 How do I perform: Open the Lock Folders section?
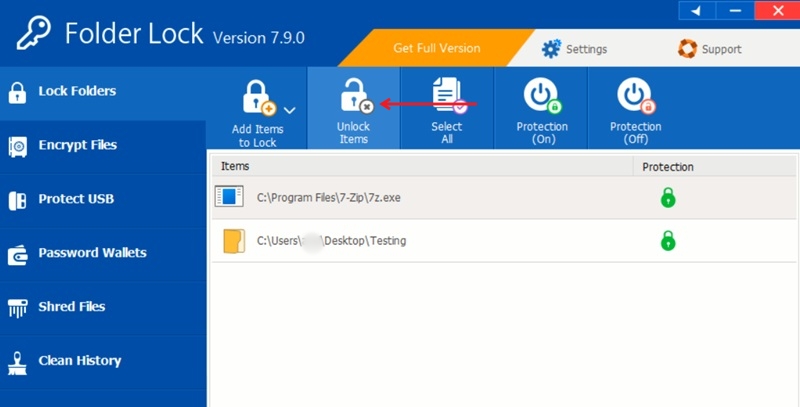pos(103,93)
